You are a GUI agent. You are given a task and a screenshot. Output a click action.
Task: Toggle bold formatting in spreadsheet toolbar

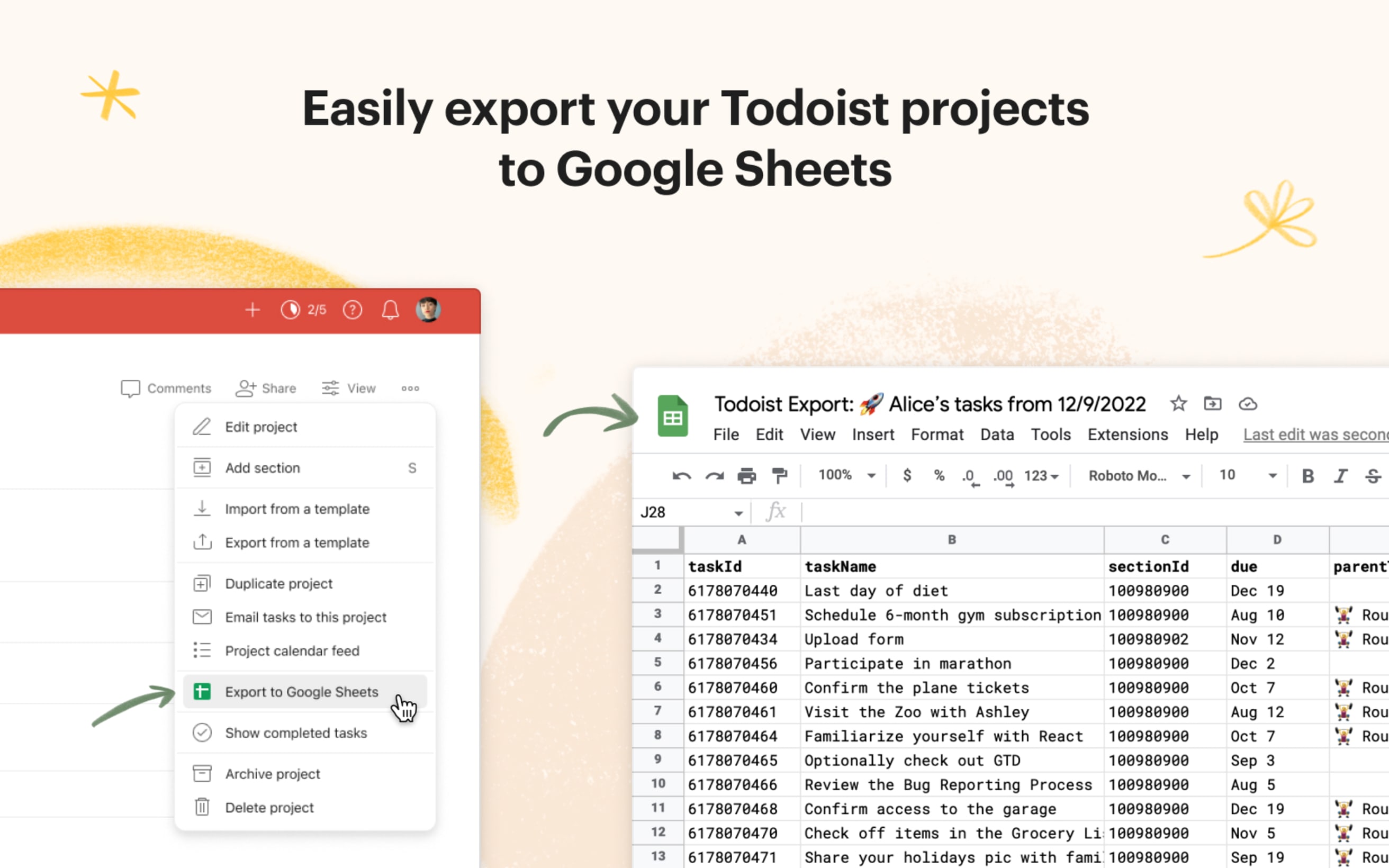[x=1307, y=475]
